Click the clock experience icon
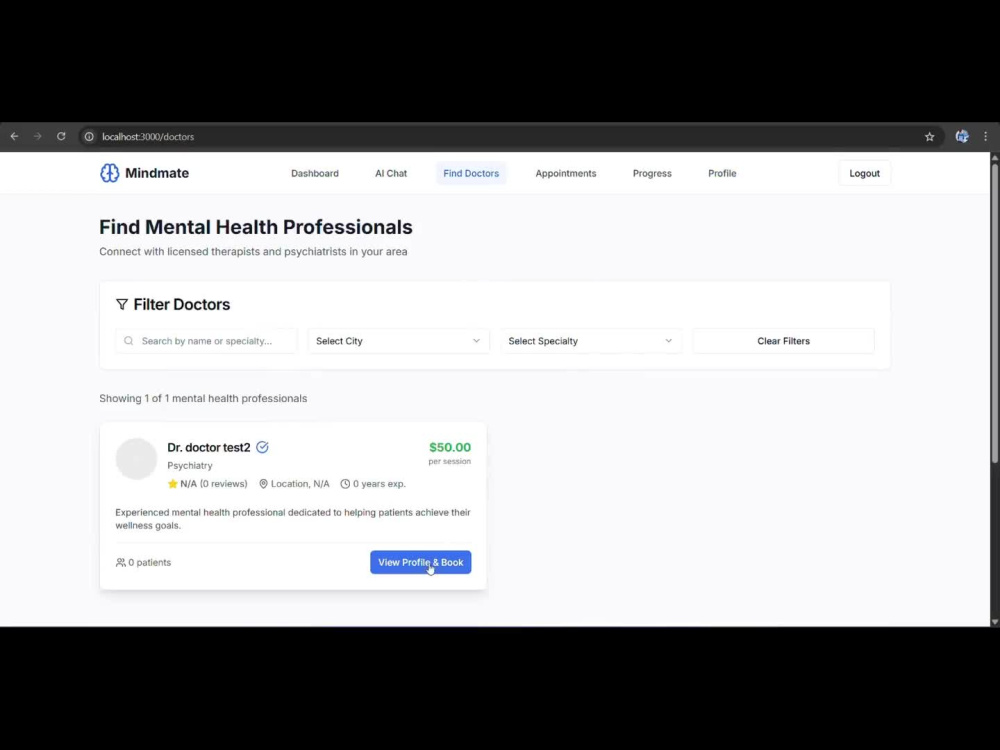Image resolution: width=1000 pixels, height=750 pixels. tap(345, 483)
